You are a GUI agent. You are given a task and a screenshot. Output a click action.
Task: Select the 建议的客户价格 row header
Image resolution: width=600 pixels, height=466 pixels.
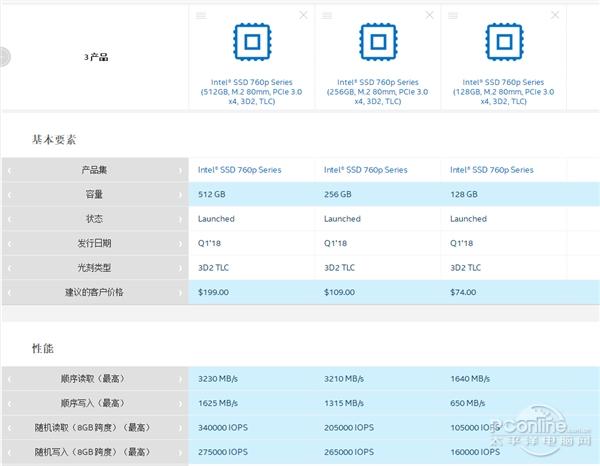pos(95,292)
